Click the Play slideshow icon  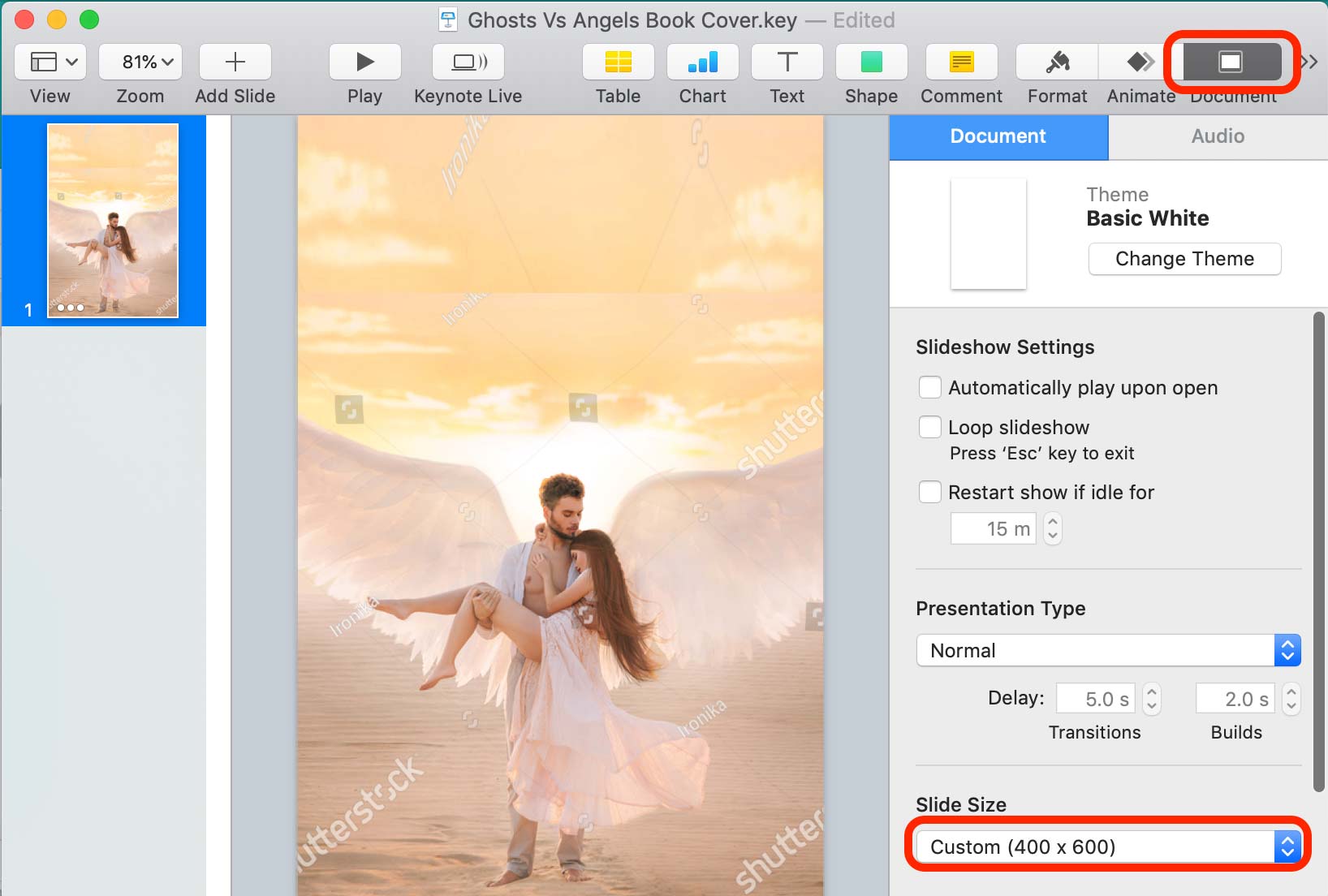click(364, 62)
